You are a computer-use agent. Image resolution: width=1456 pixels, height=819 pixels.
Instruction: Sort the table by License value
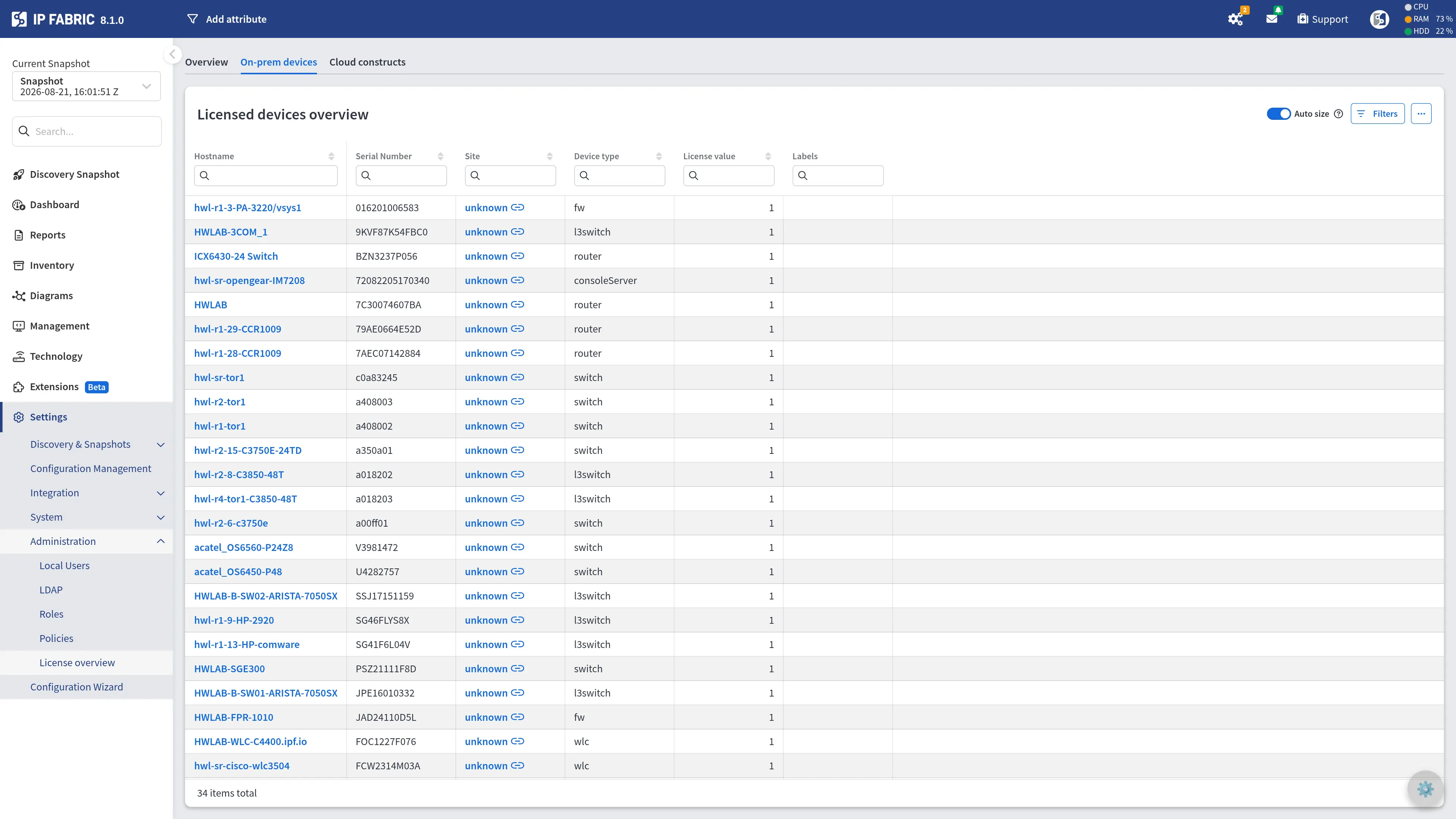767,157
